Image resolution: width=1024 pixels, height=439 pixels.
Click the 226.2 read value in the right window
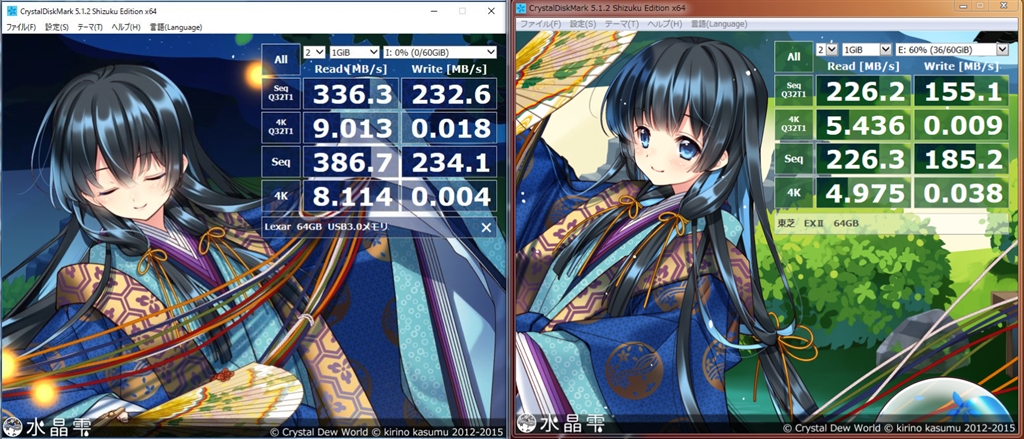863,91
